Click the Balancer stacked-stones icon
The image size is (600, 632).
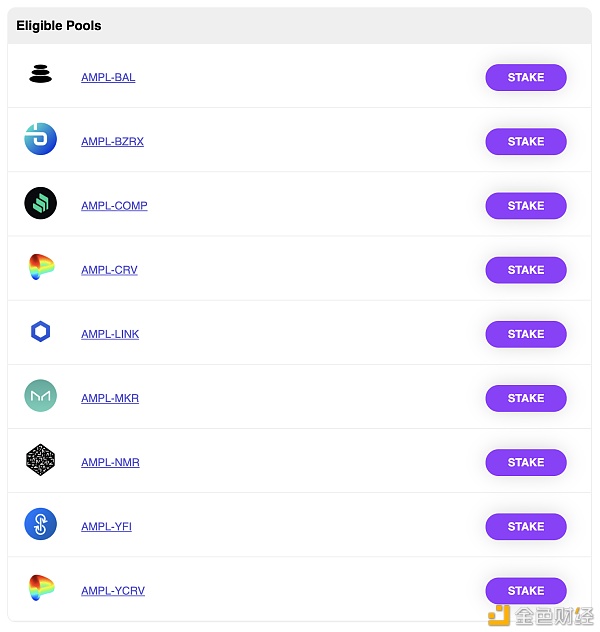(40, 74)
